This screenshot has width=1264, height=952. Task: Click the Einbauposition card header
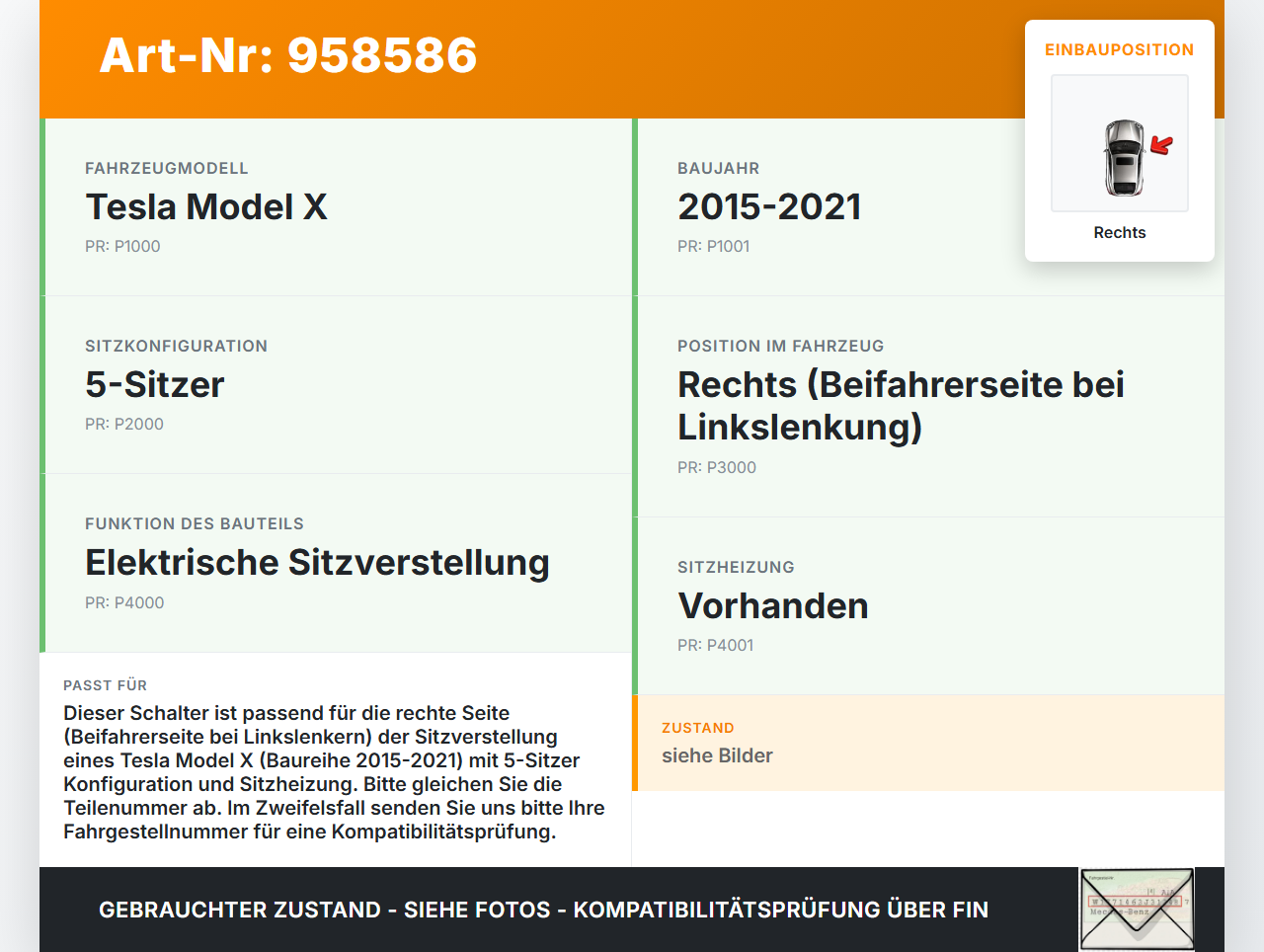click(x=1119, y=49)
